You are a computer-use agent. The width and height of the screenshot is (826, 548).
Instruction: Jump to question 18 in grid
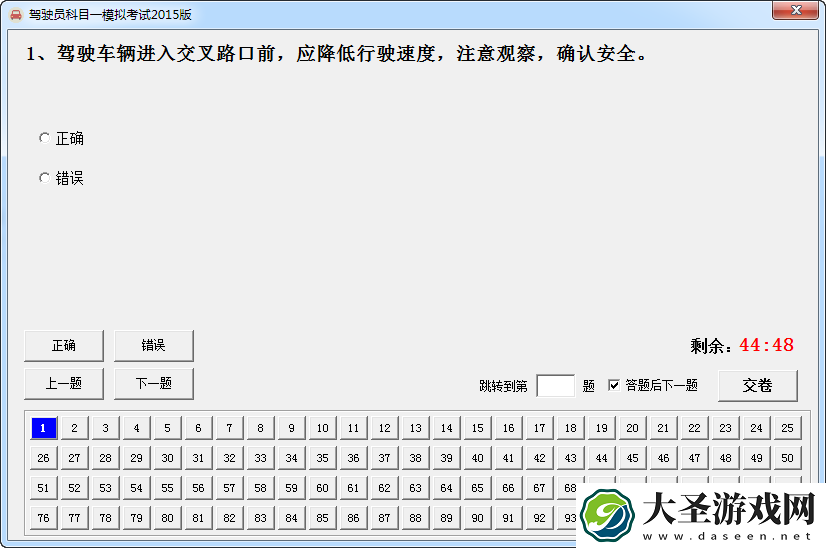571,428
